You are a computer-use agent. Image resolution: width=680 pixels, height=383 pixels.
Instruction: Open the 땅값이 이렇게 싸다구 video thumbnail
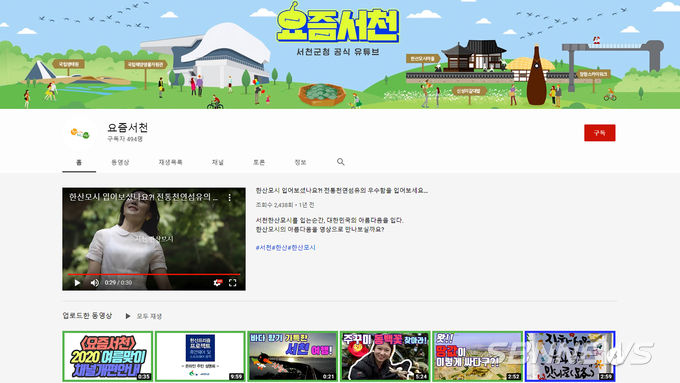pyautogui.click(x=477, y=356)
